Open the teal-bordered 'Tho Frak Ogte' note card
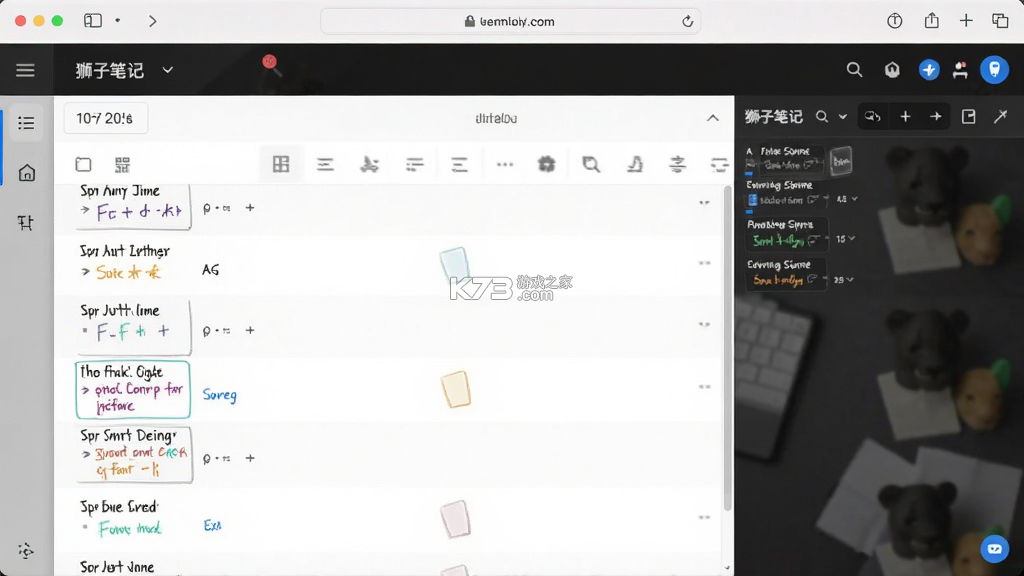 click(x=133, y=389)
